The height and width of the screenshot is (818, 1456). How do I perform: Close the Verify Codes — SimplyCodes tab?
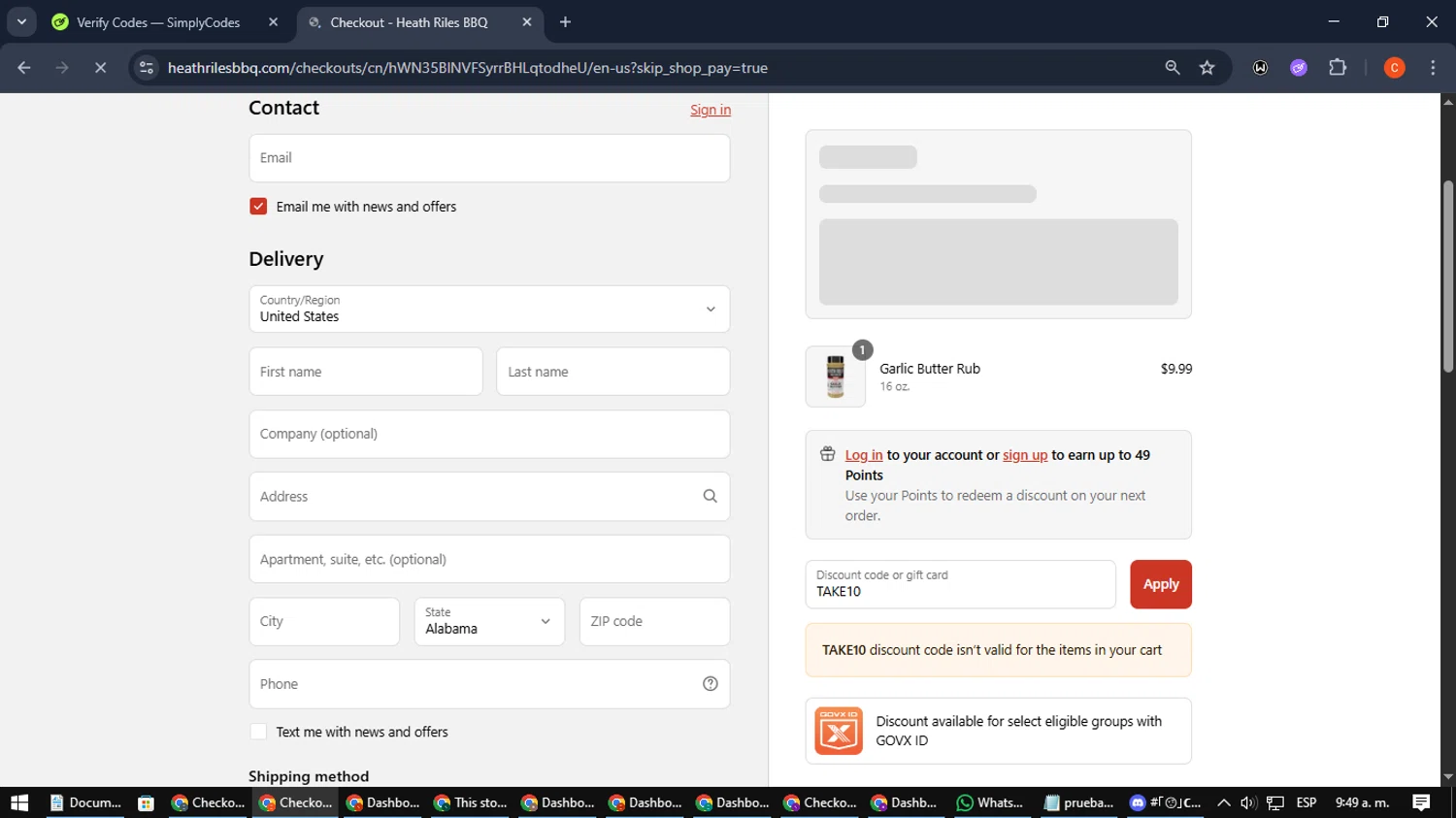point(274,22)
